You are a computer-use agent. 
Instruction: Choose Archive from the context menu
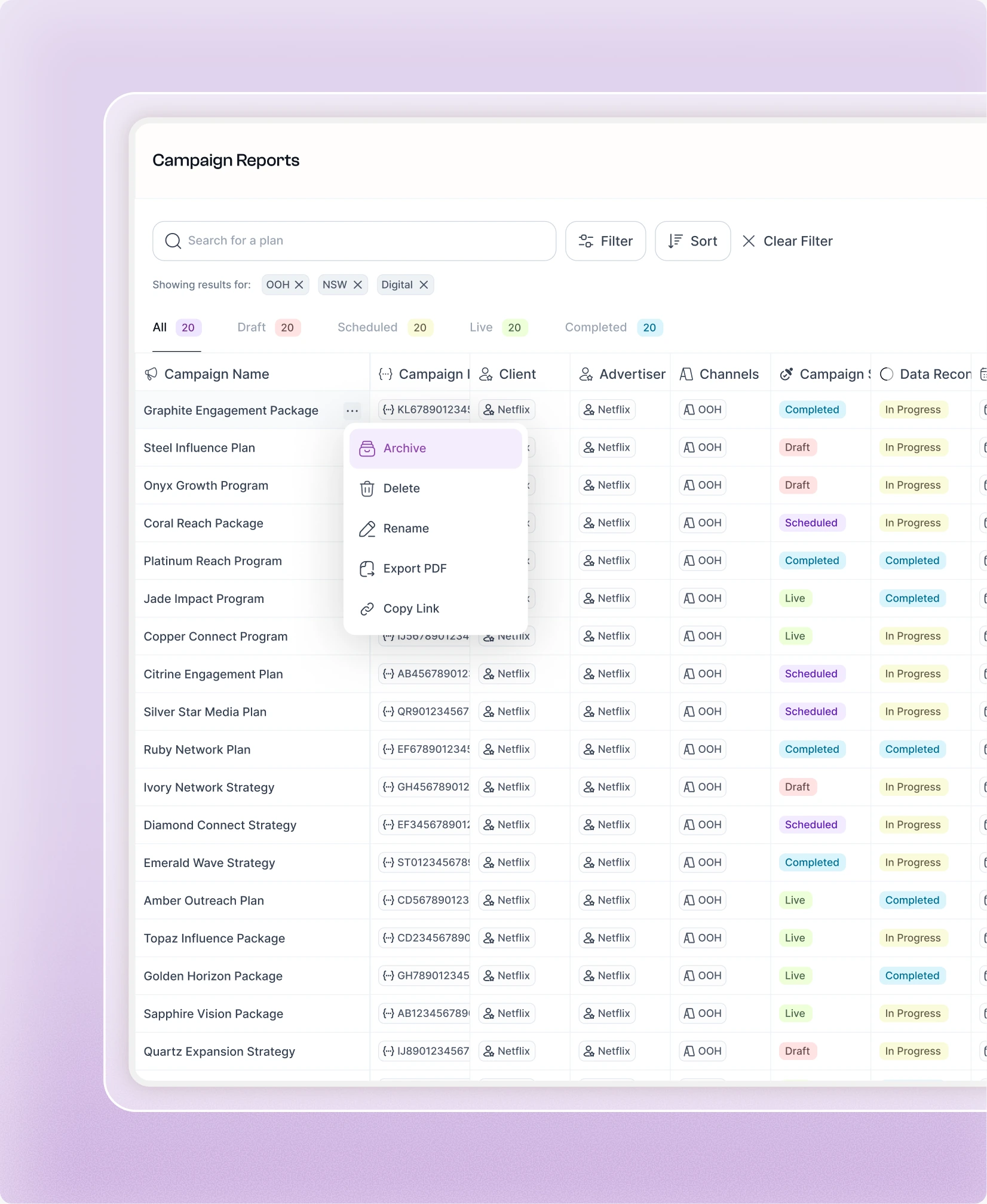[x=436, y=449]
